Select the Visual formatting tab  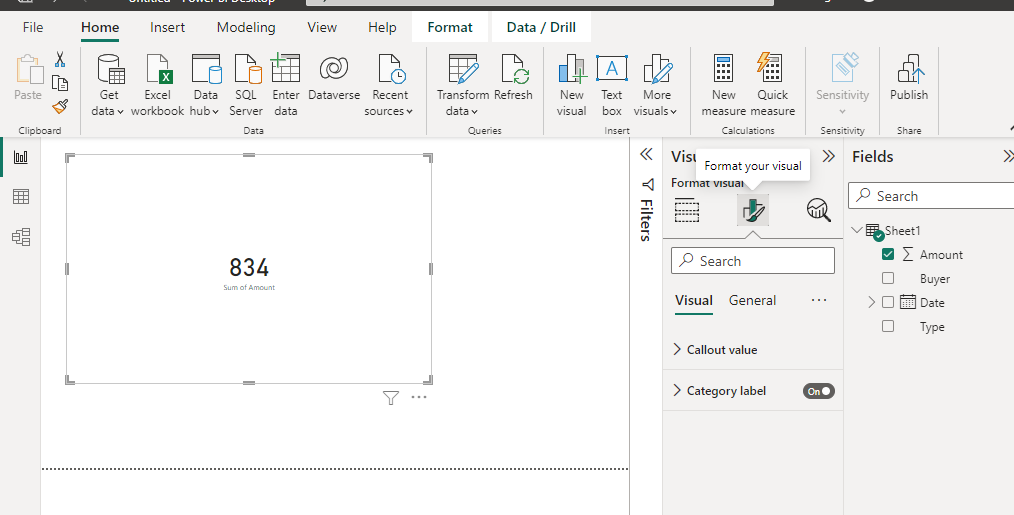coord(694,300)
